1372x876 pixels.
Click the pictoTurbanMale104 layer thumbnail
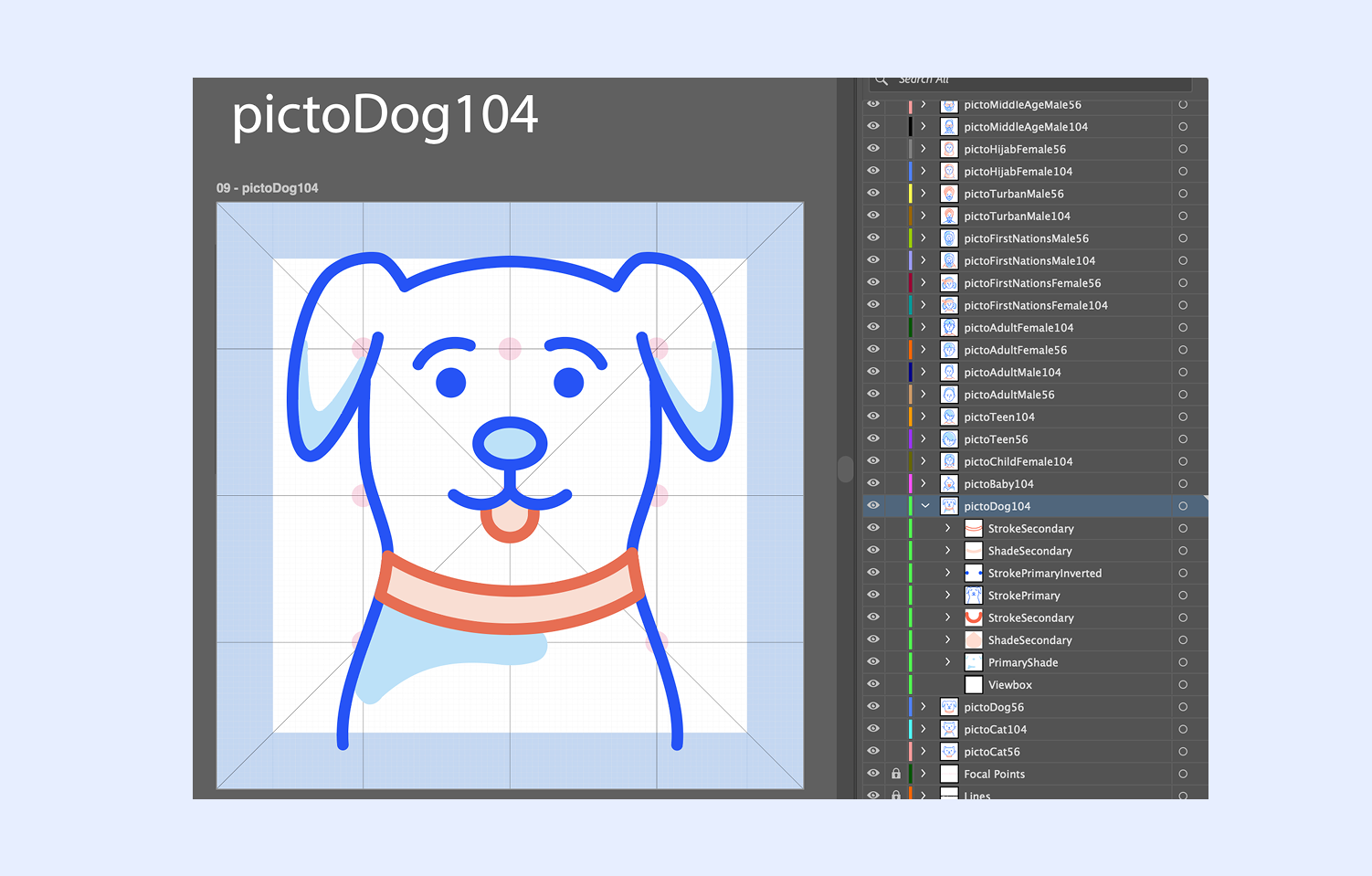949,216
